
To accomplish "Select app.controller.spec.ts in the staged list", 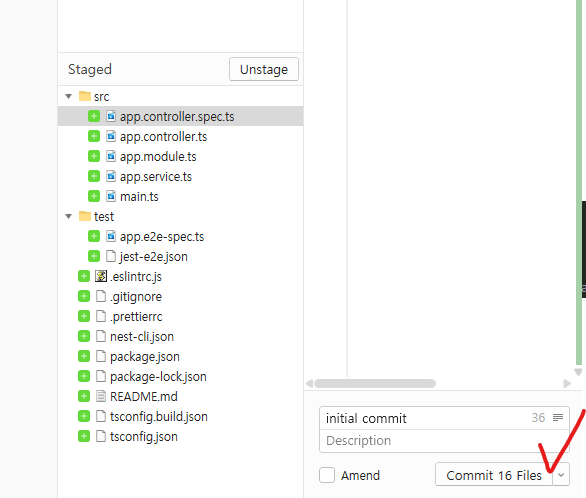I will coord(181,116).
